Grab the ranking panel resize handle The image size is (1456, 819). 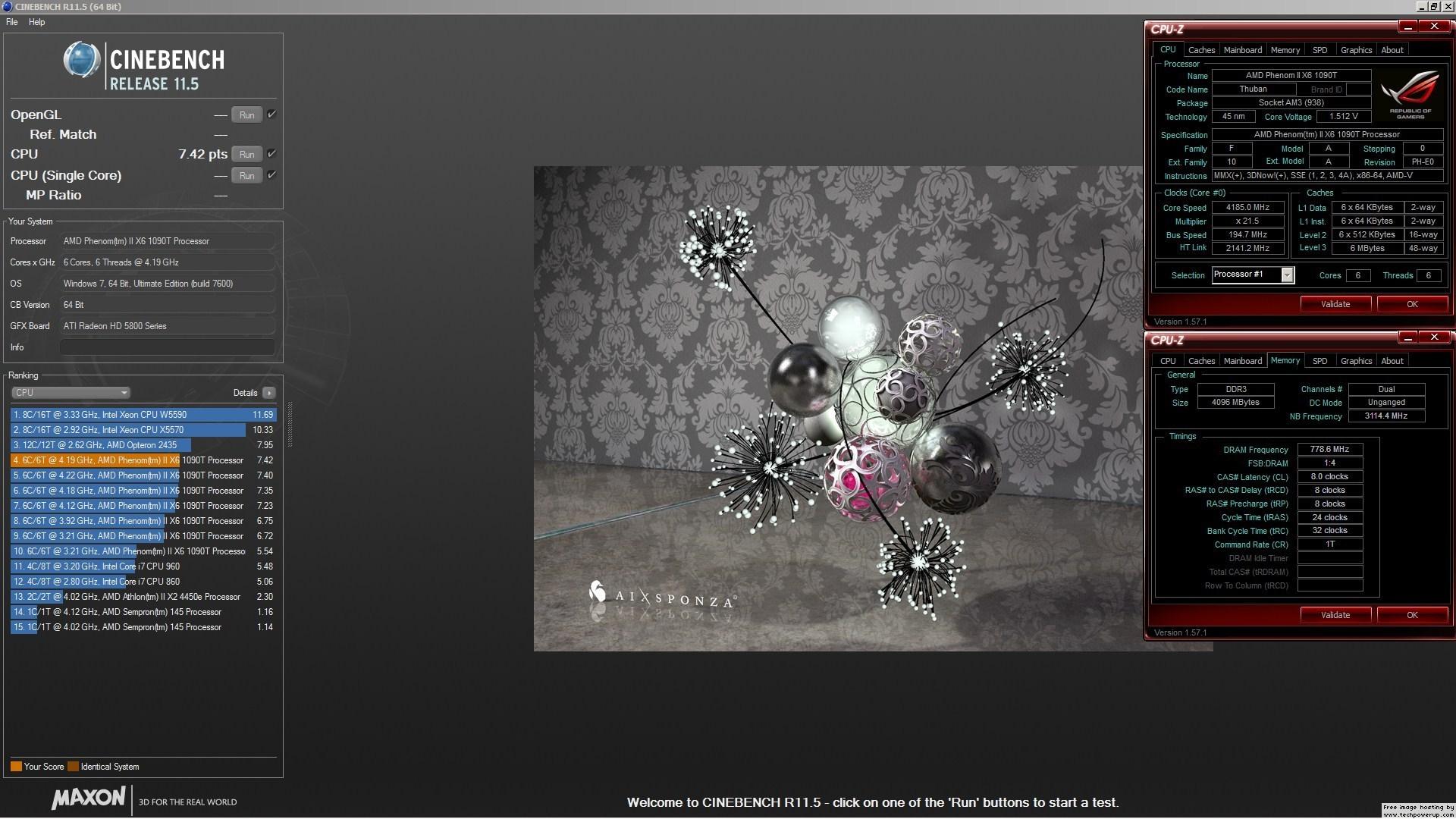point(290,425)
